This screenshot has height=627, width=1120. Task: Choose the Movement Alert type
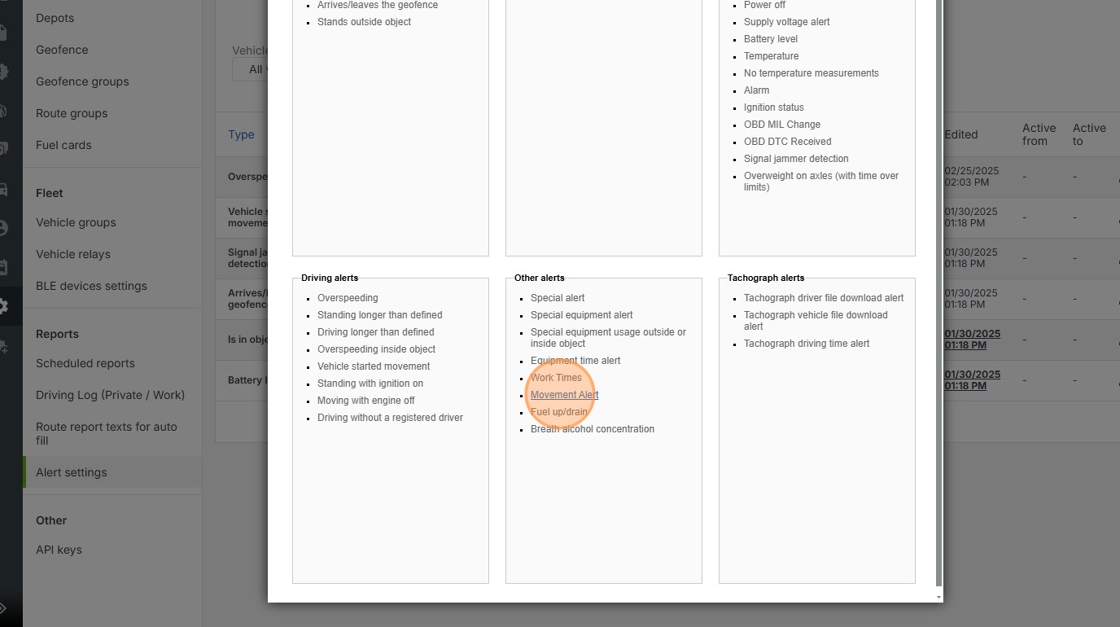[564, 395]
